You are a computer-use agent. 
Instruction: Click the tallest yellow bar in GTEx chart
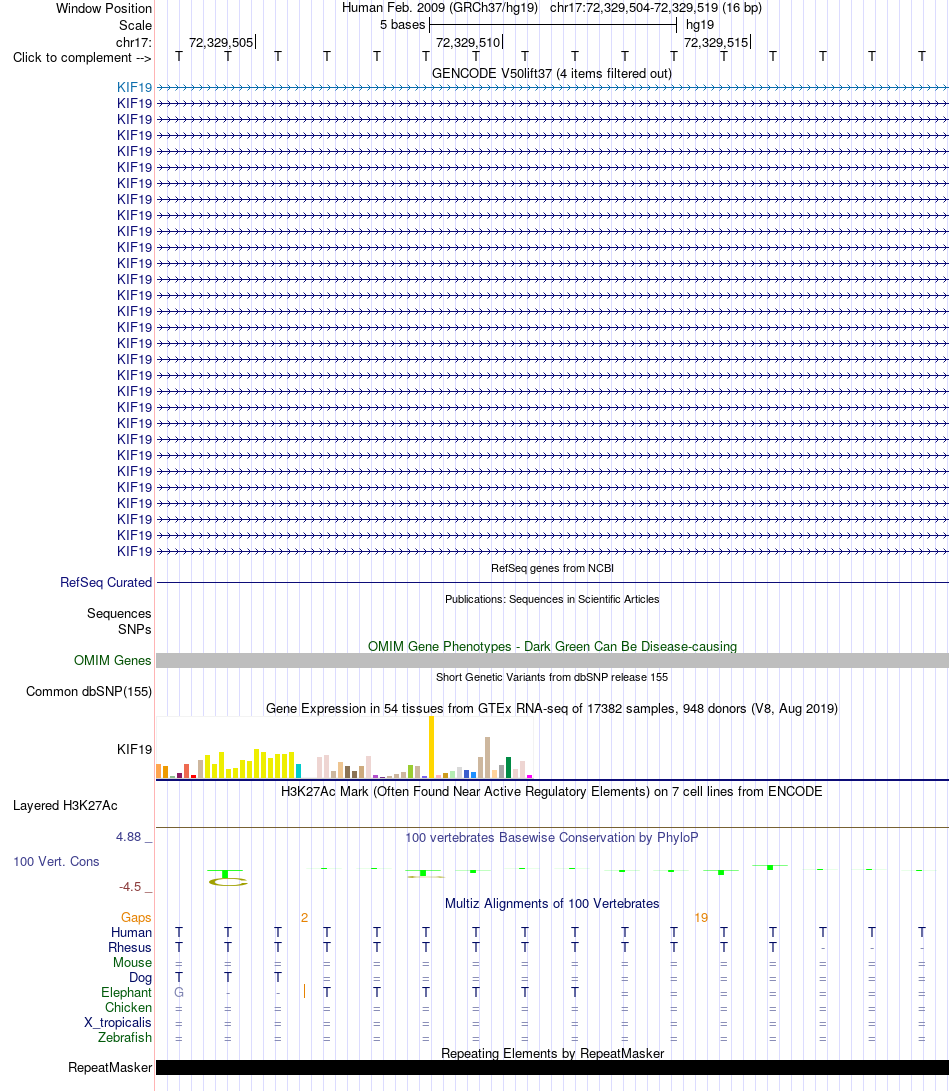tap(432, 747)
